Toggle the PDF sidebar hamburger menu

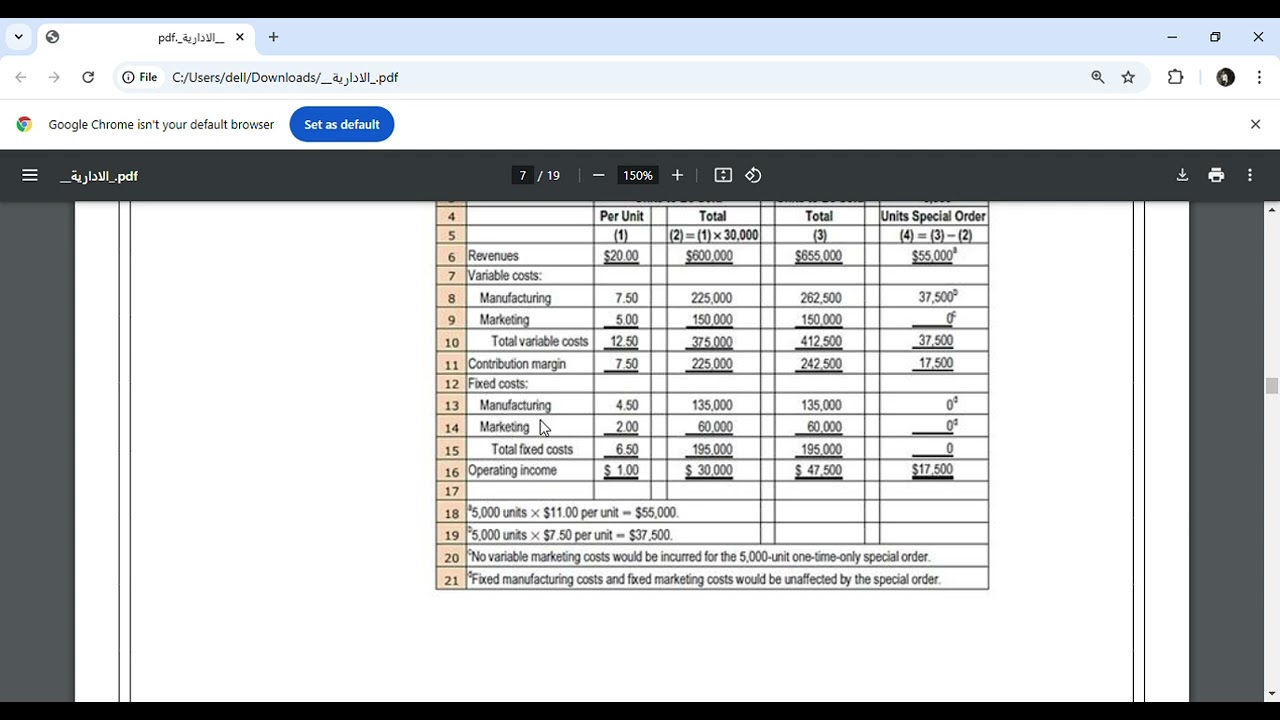30,175
